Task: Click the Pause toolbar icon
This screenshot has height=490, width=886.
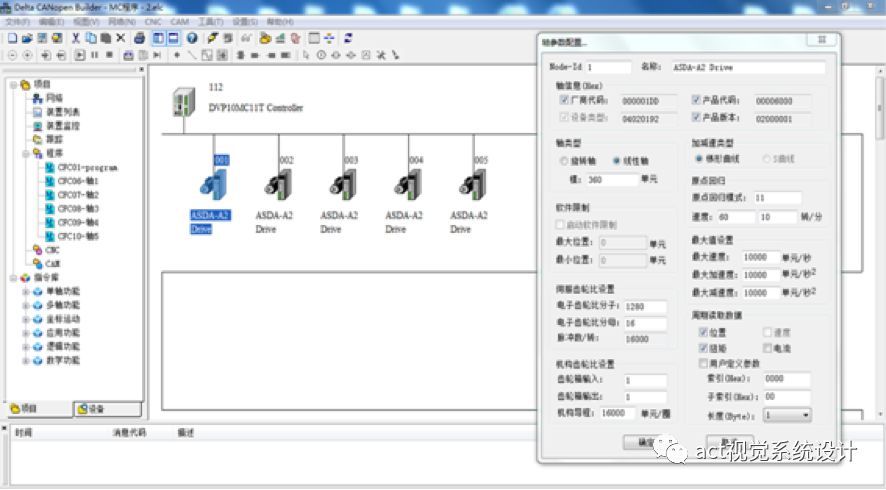Action: (94, 55)
